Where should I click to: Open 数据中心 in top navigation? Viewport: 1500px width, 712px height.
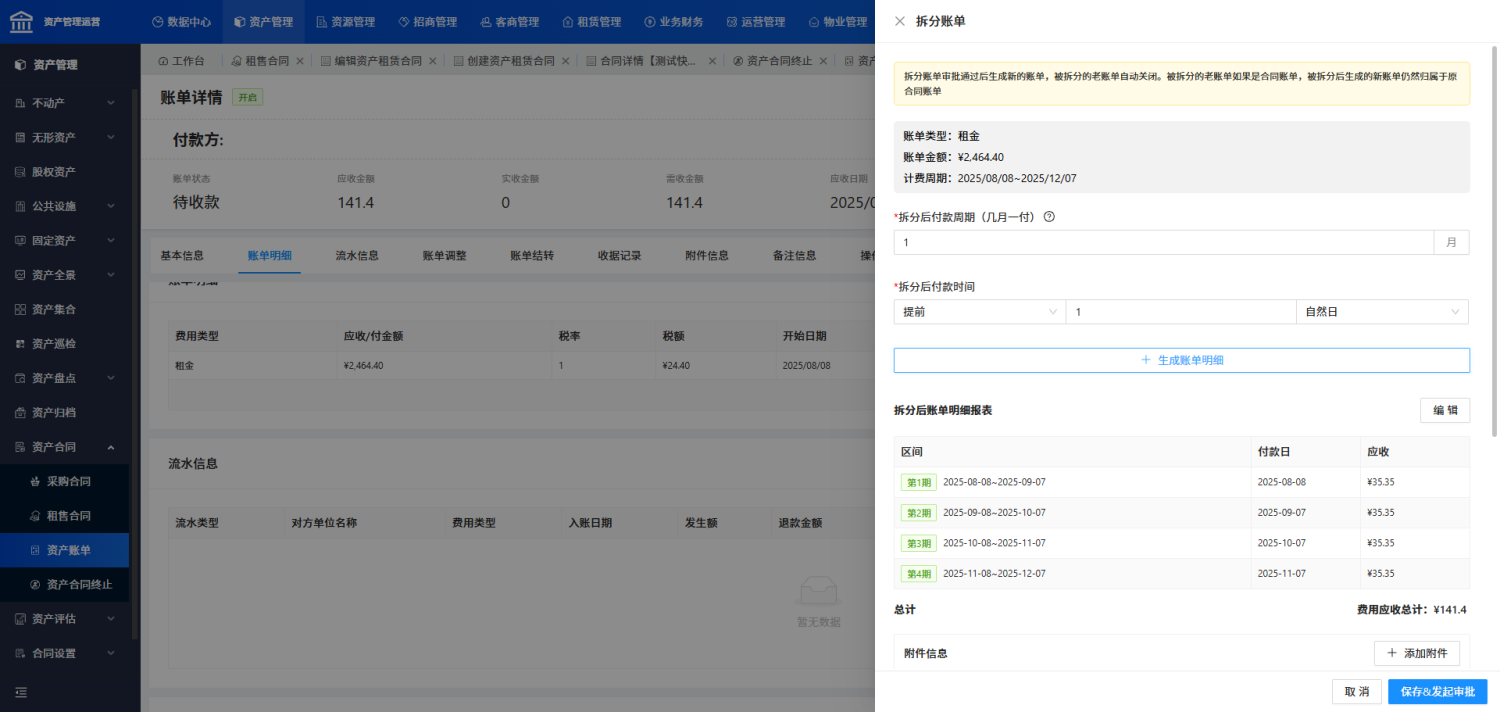coord(181,21)
